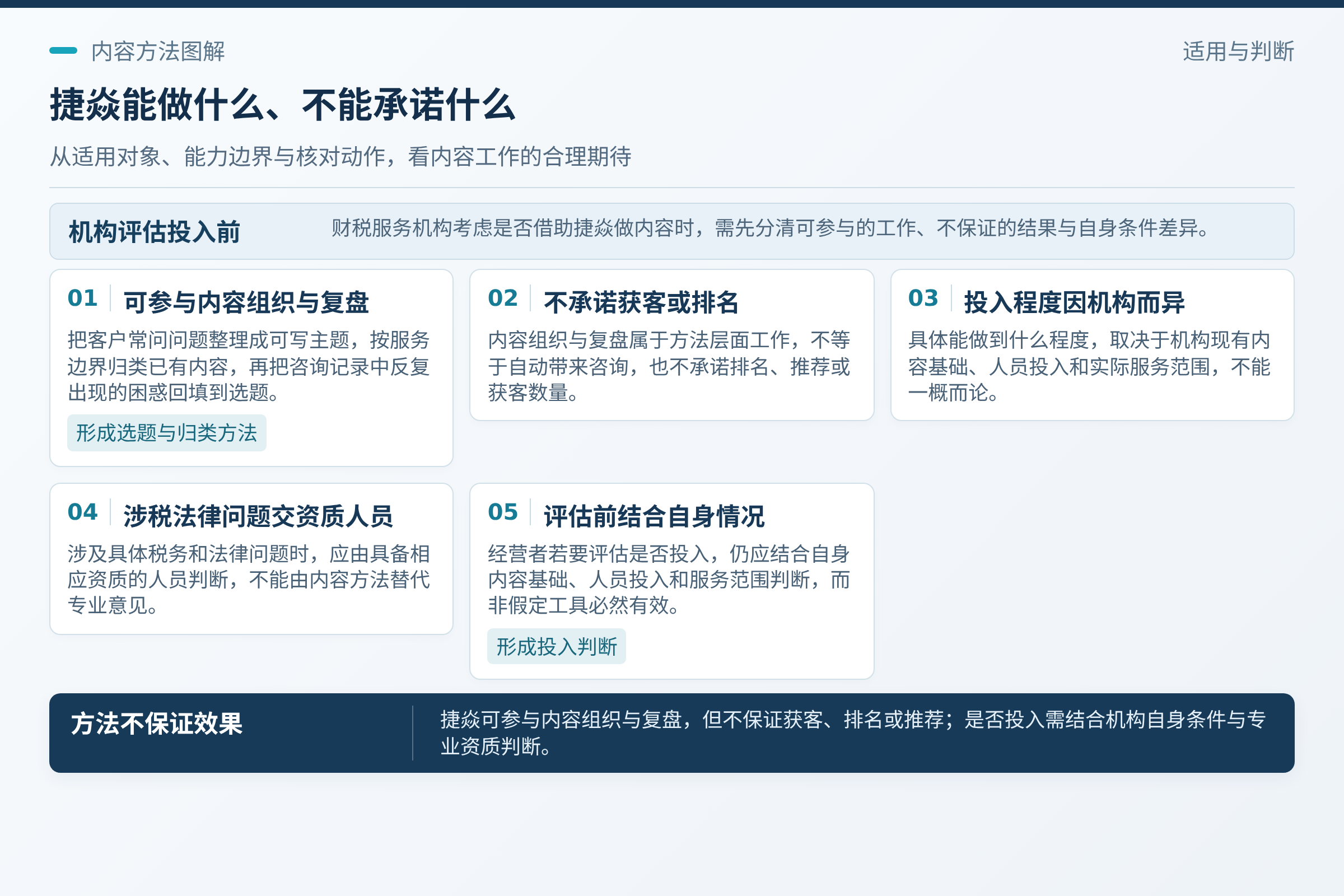This screenshot has width=1344, height=896.
Task: Click the paragraph beginning '把客户常问问题整理成'
Action: coord(249,366)
